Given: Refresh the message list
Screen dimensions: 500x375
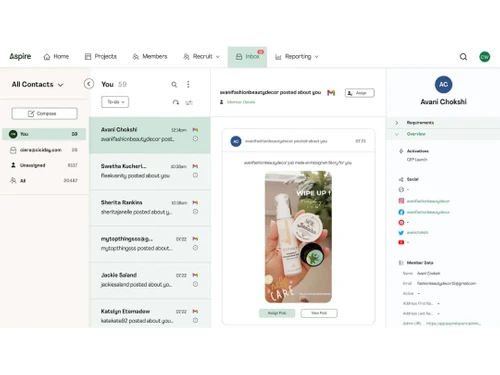Looking at the screenshot, I should 176,102.
